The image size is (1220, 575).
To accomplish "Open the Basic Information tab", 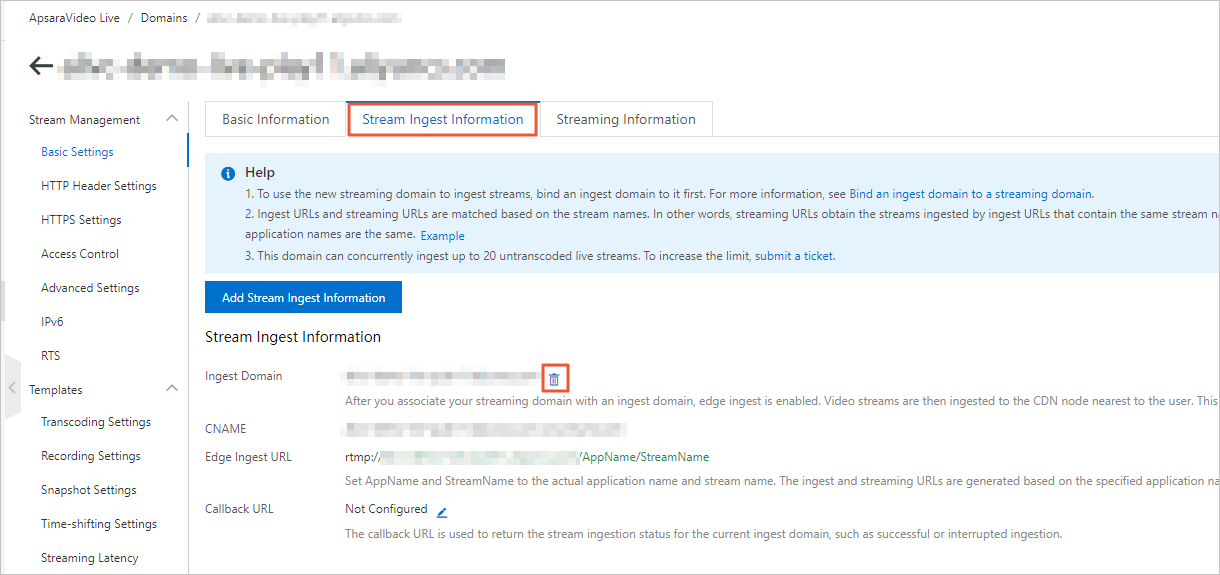I will point(276,119).
